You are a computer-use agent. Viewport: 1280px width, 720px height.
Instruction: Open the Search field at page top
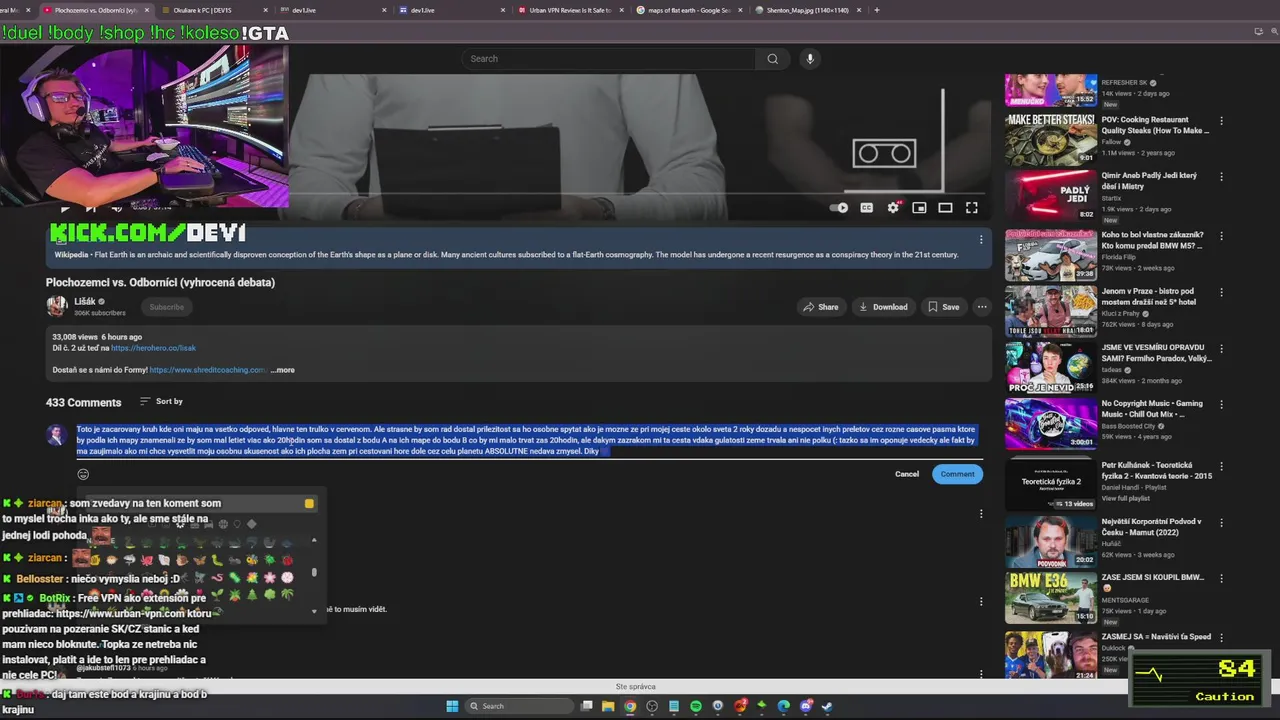coord(610,59)
